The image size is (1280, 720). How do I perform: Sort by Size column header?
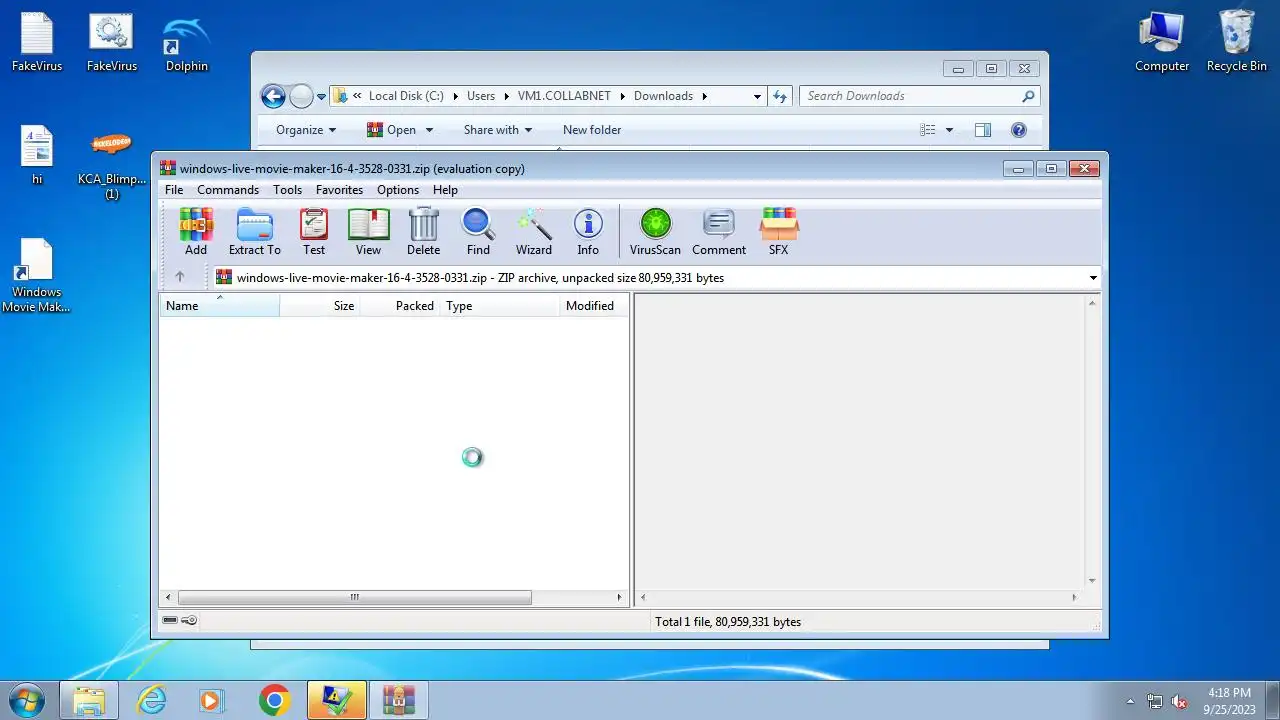click(319, 306)
